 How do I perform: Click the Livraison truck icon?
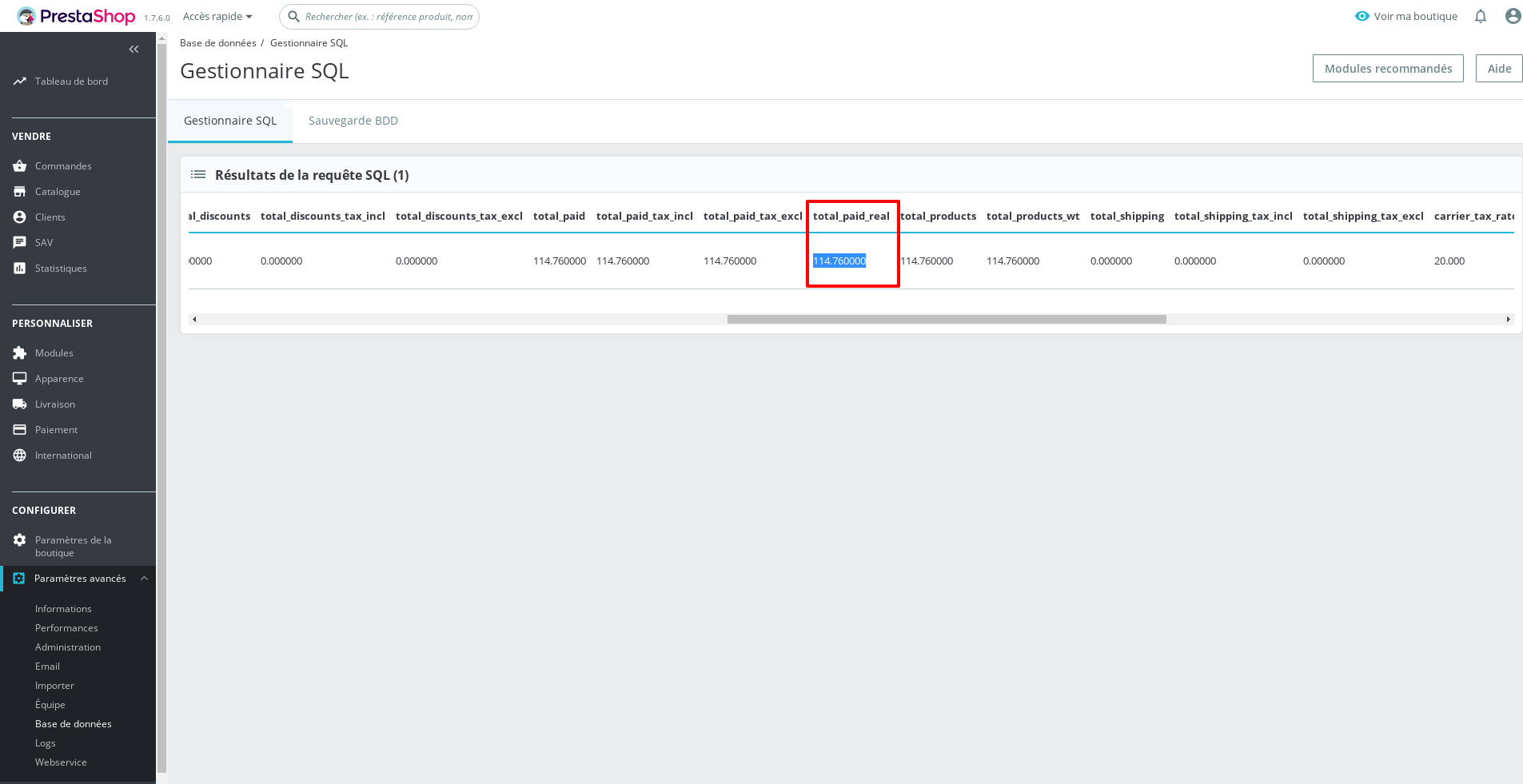point(19,404)
